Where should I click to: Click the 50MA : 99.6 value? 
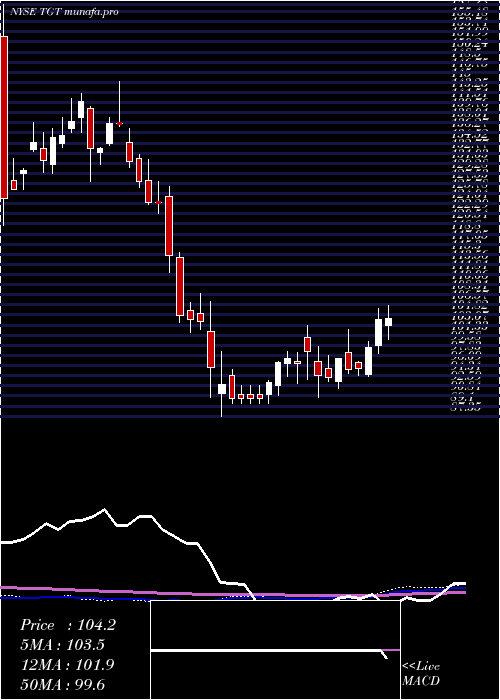62,684
